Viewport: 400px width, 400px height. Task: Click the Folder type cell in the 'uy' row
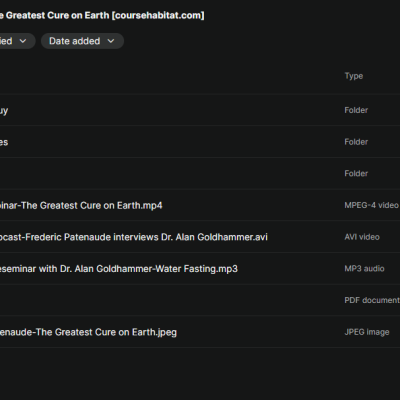[356, 110]
